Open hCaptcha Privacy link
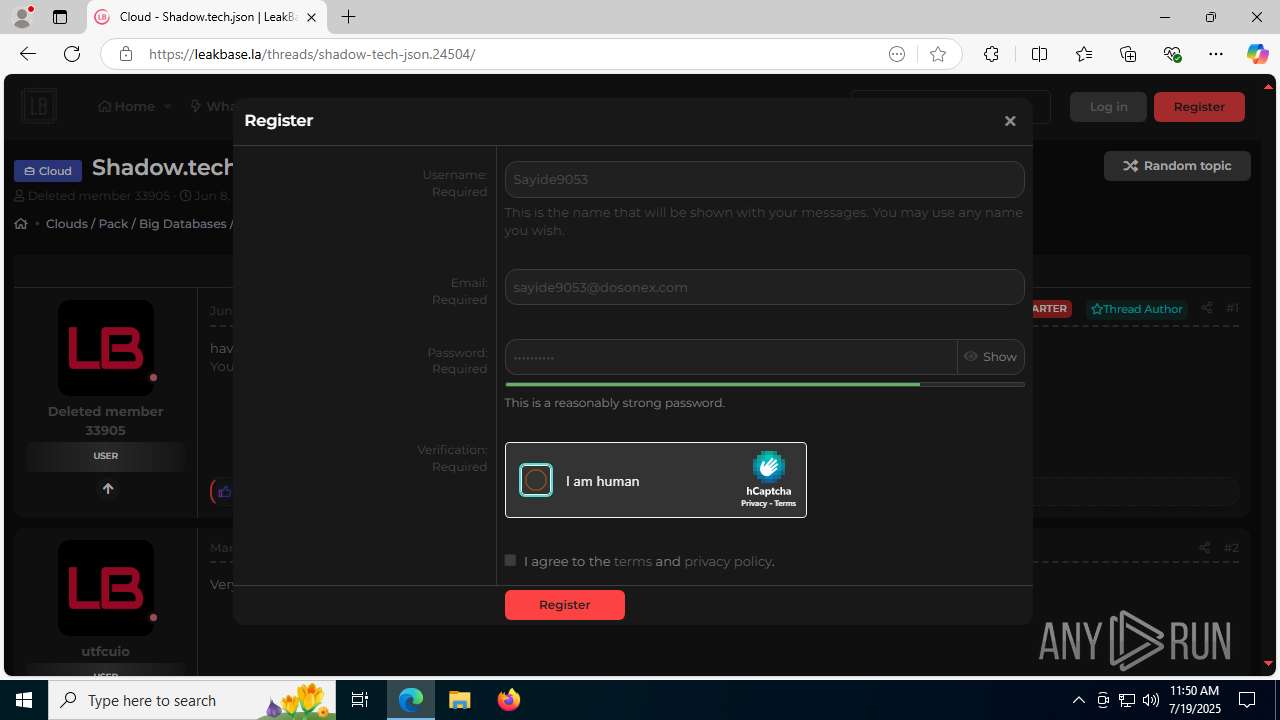Screen dimensions: 1280x720 (x=753, y=504)
